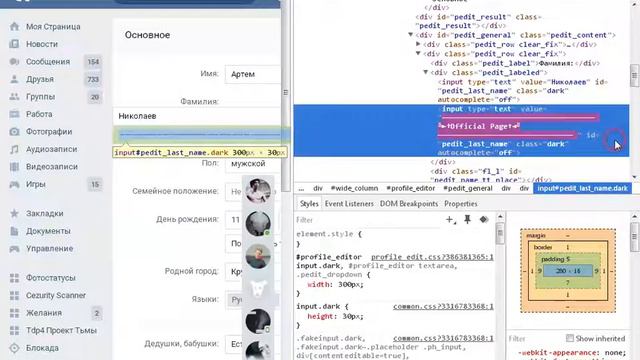Click the Сообщения messages icon

point(14,62)
